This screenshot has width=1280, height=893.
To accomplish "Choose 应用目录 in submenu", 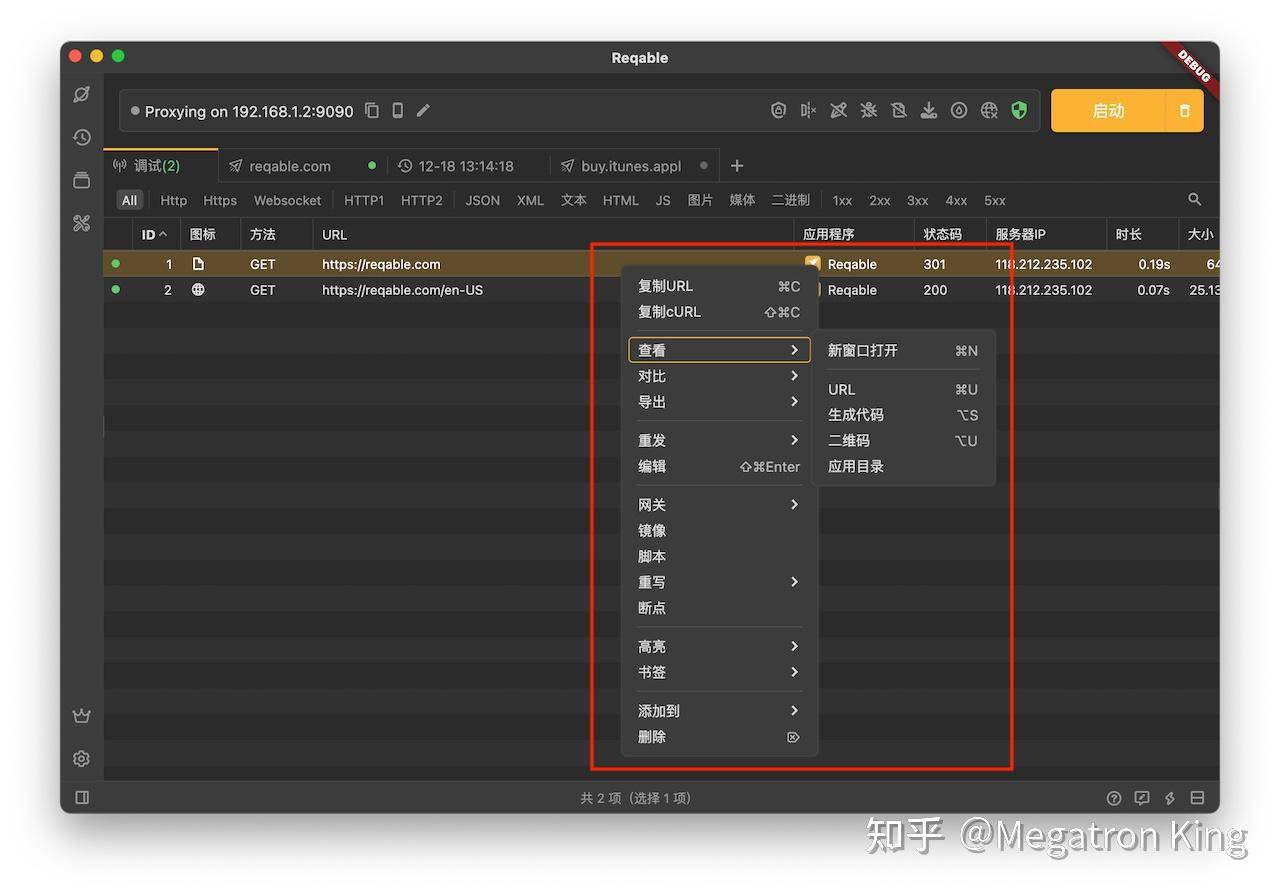I will coord(903,466).
